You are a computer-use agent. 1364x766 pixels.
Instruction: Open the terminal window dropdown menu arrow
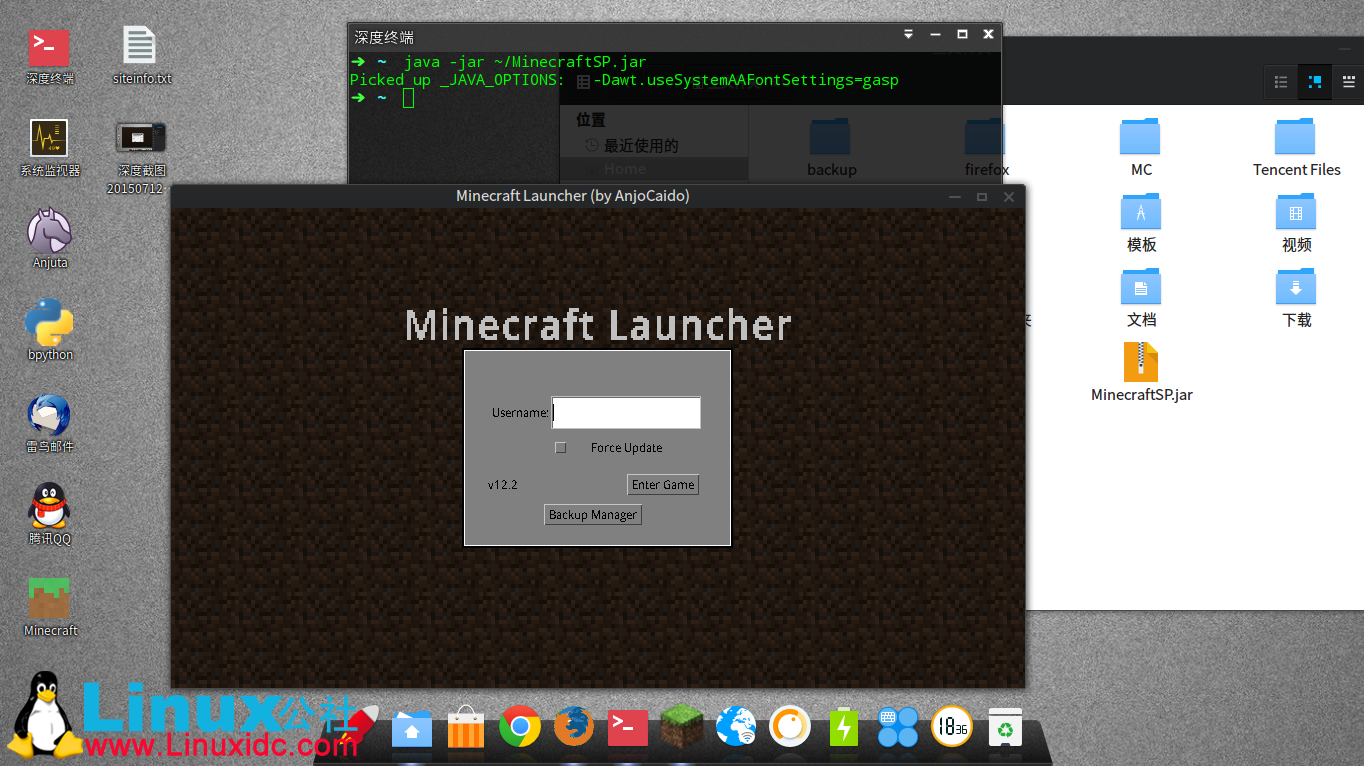[x=909, y=34]
